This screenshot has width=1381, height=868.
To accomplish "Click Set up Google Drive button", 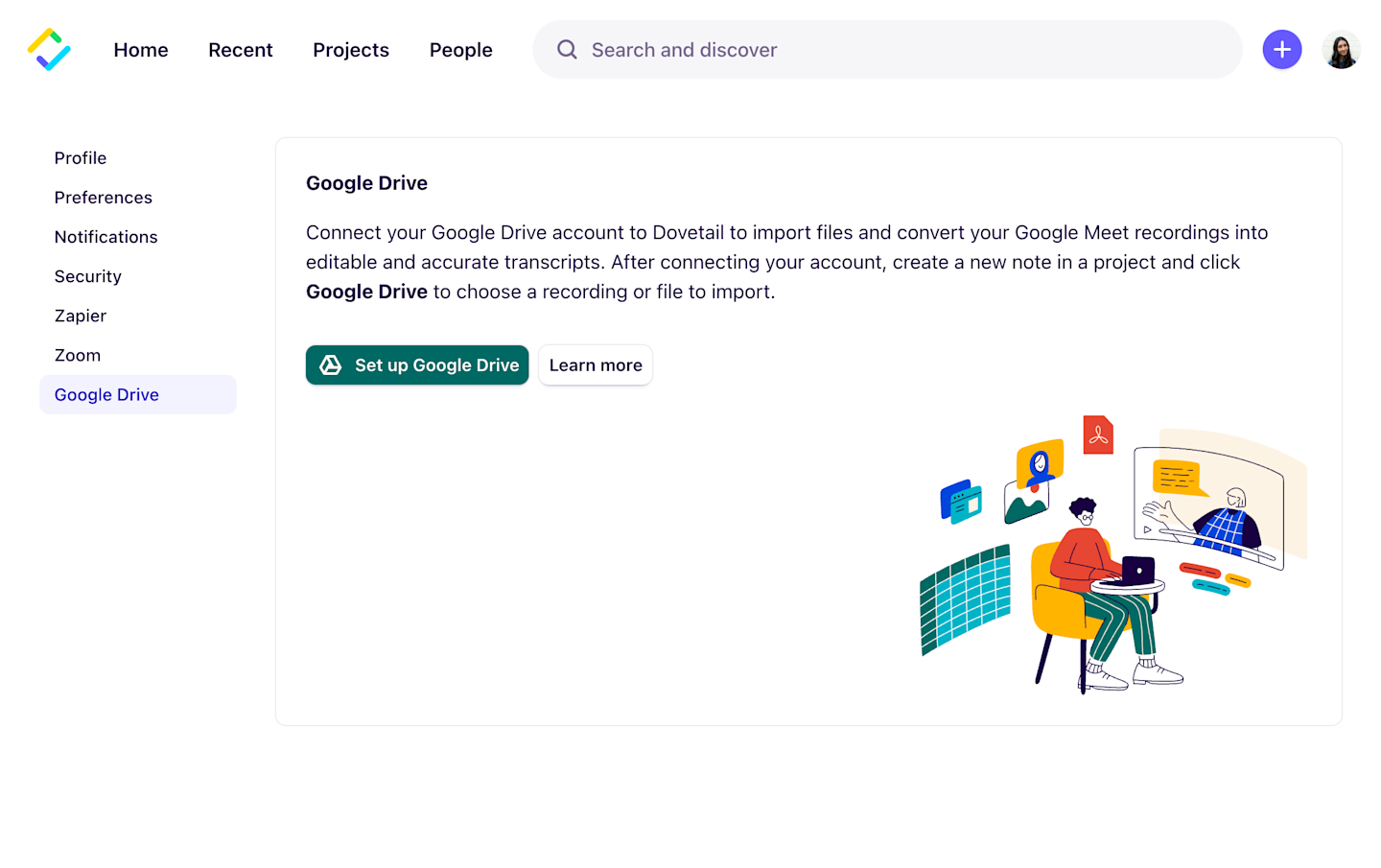I will tap(417, 365).
